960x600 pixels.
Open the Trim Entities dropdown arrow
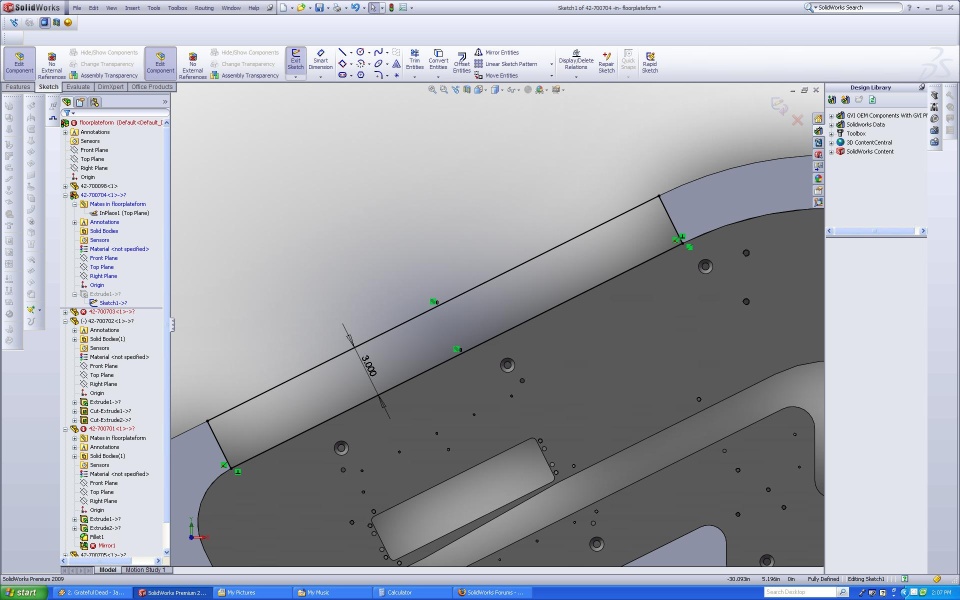coord(414,77)
